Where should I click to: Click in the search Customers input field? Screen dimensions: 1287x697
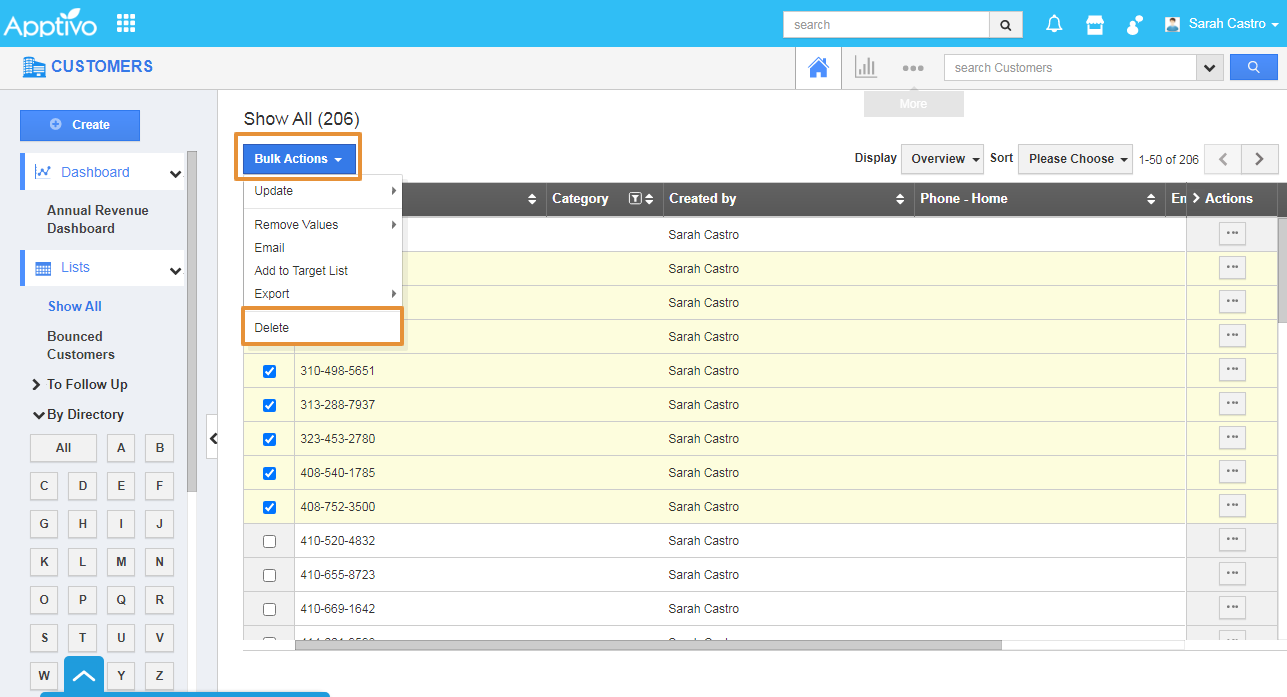[1069, 68]
